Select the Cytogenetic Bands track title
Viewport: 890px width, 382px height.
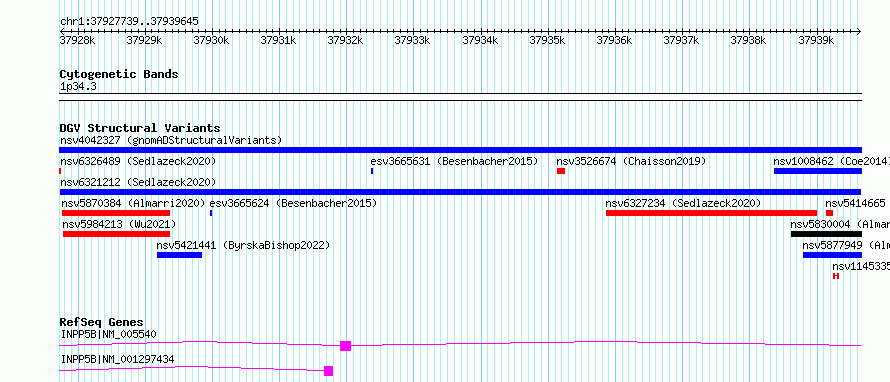(119, 74)
